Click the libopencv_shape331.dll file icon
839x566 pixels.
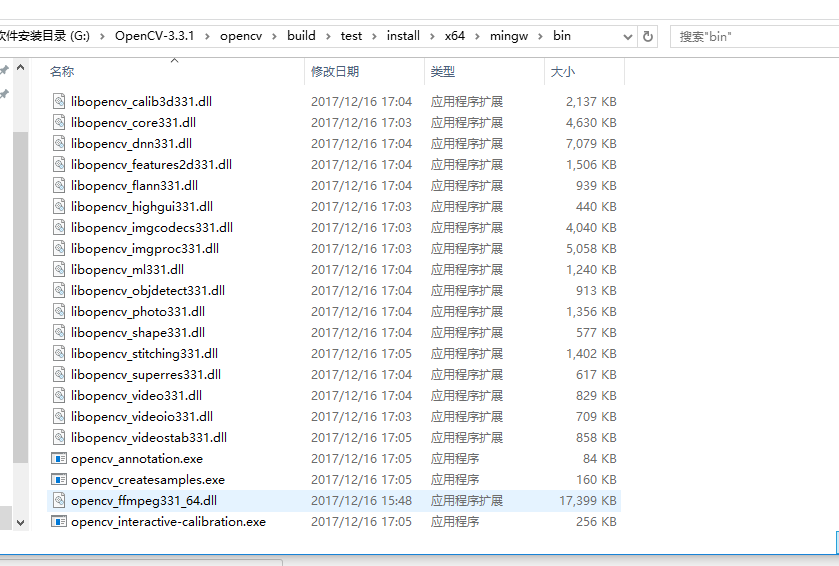click(59, 333)
